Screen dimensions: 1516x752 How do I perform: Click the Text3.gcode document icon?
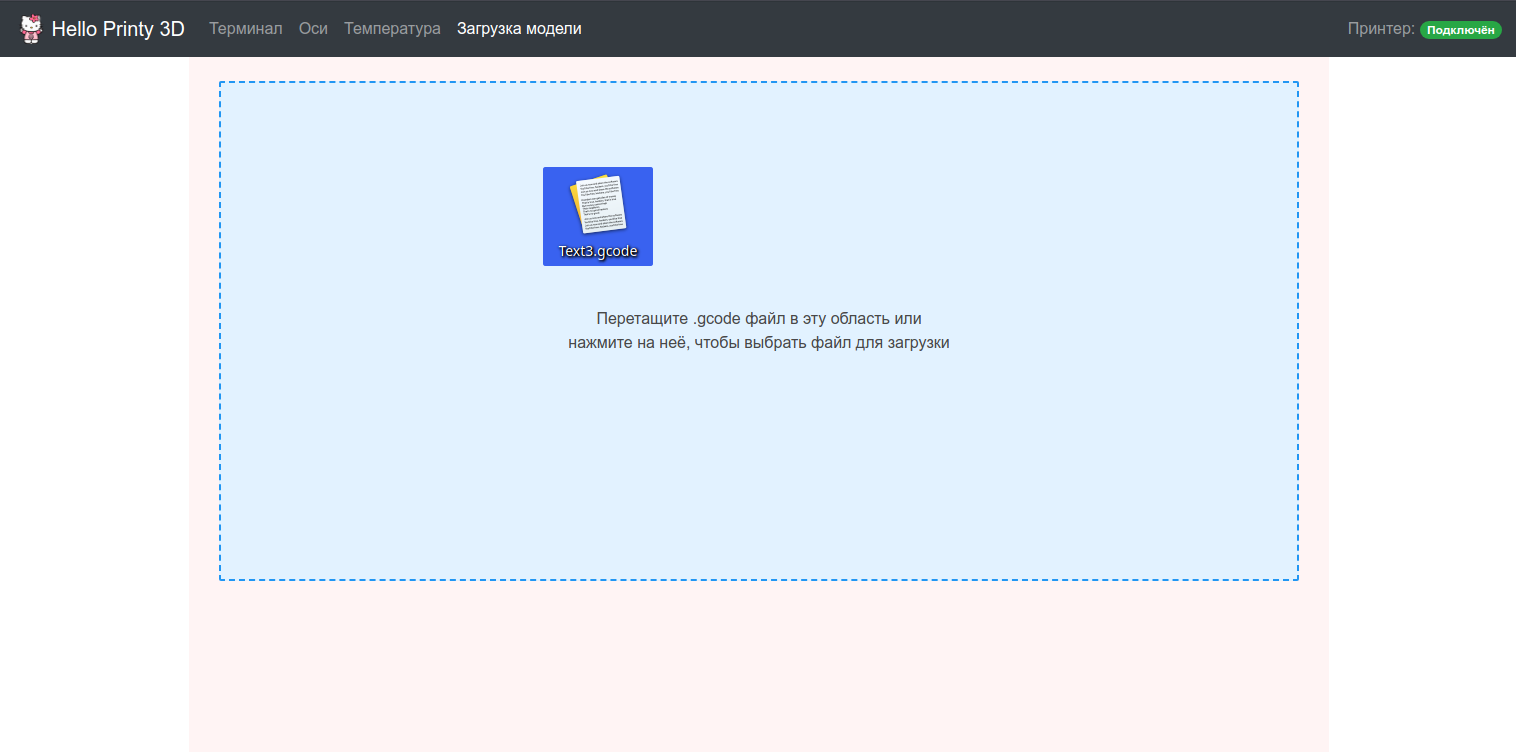coord(598,204)
